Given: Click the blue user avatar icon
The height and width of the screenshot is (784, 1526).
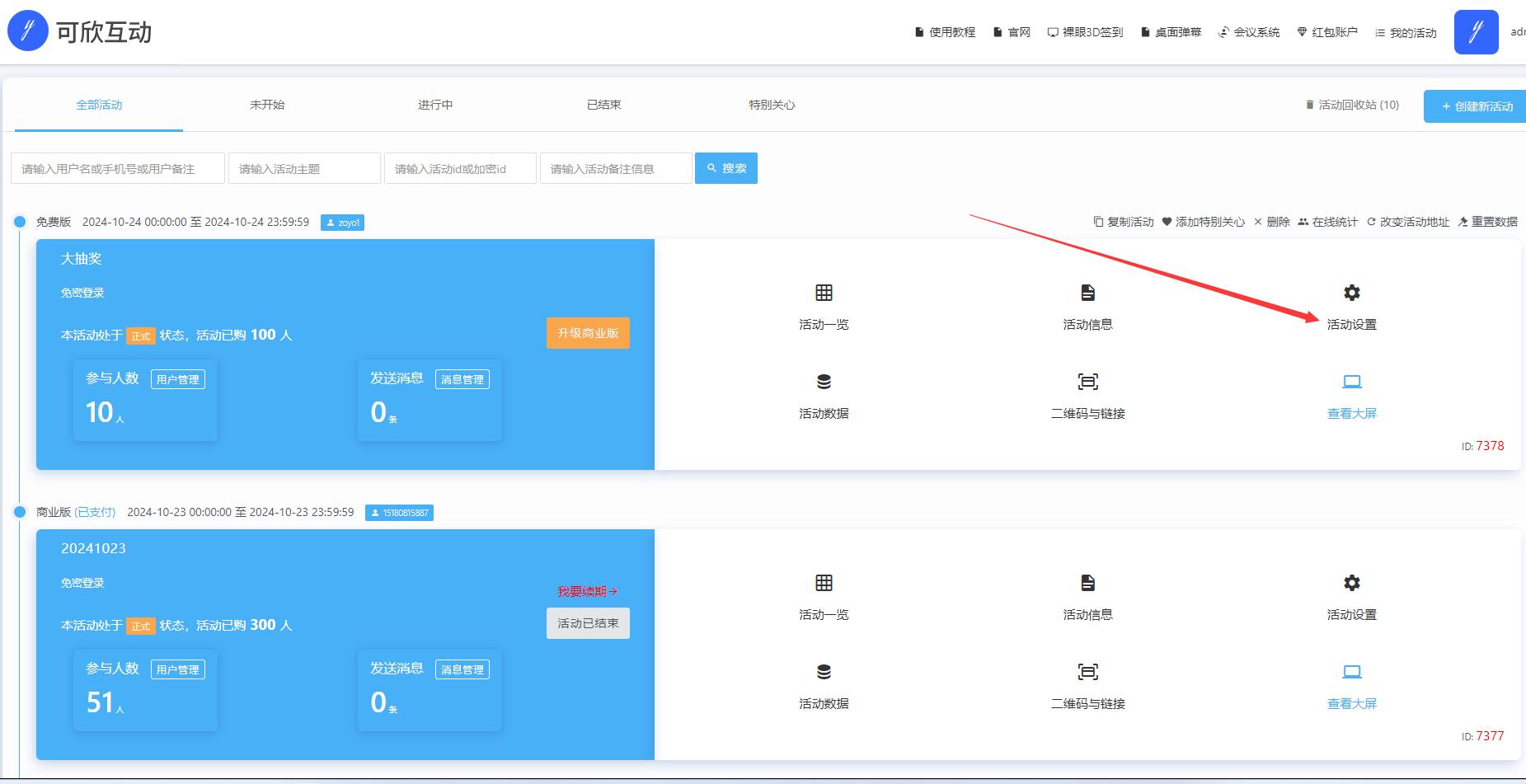Looking at the screenshot, I should pos(1476,32).
